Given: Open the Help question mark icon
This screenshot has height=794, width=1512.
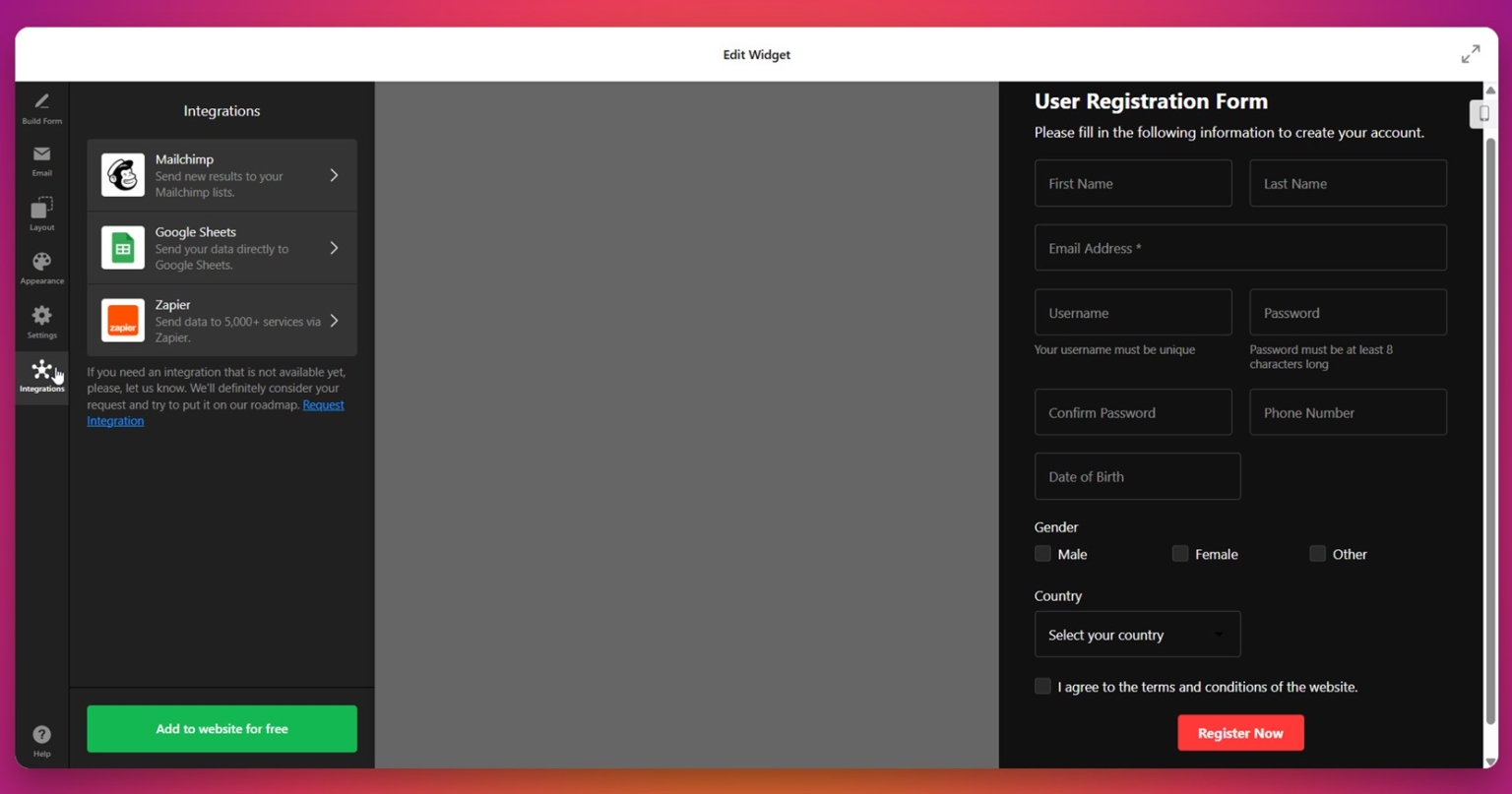Looking at the screenshot, I should coord(41,734).
